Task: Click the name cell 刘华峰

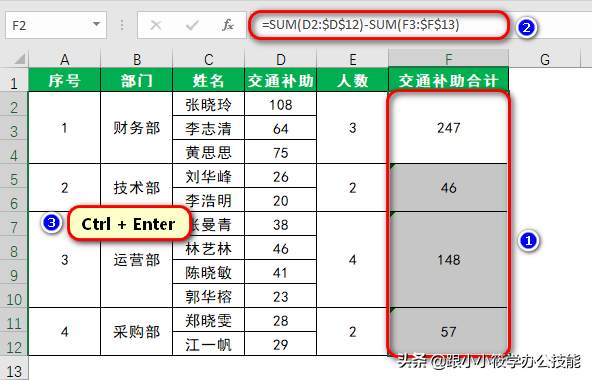Action: click(208, 176)
